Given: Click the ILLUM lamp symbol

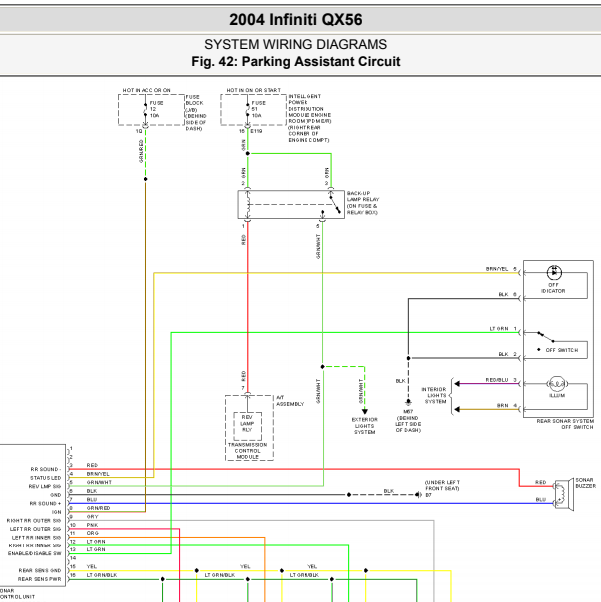Looking at the screenshot, I should click(557, 384).
